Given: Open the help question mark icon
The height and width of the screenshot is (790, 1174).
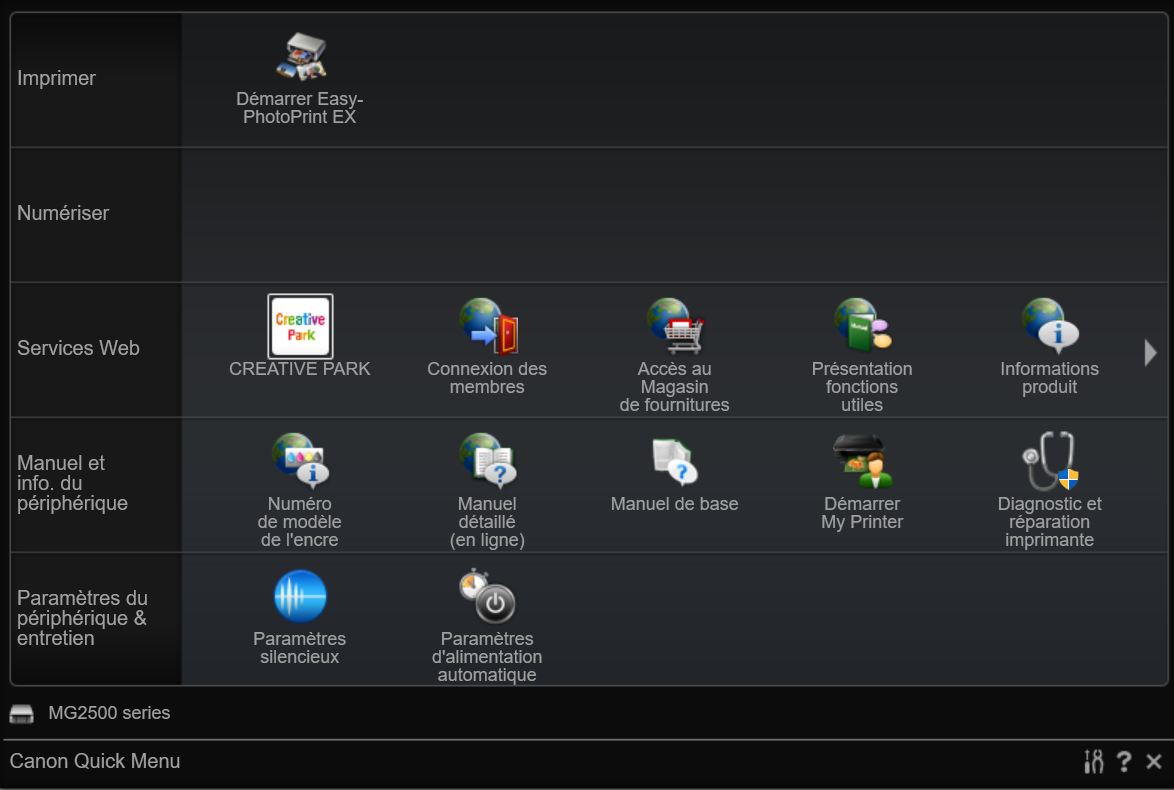Looking at the screenshot, I should click(x=1124, y=762).
